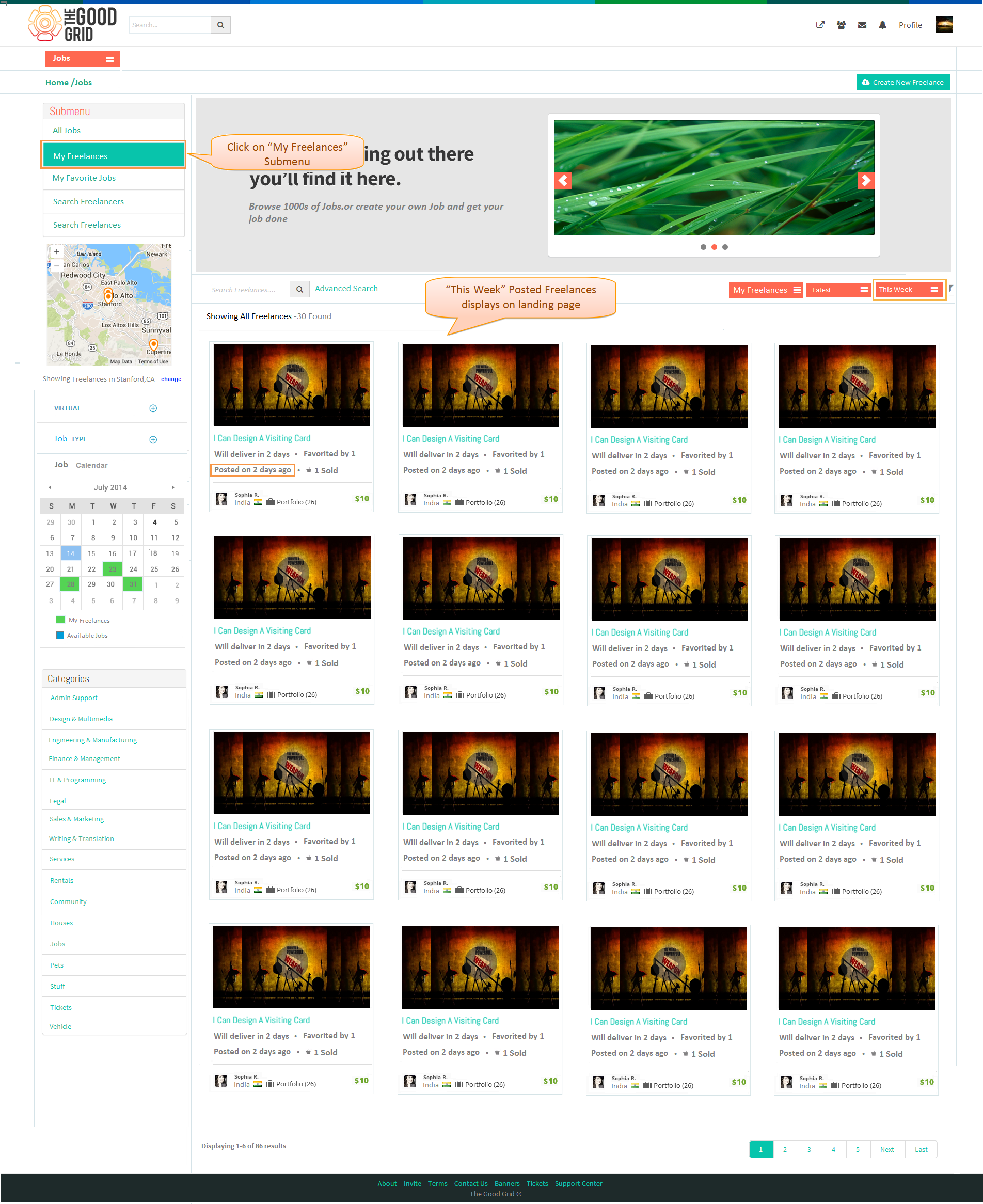Select July 31 on the calendar
The width and height of the screenshot is (983, 1204).
pyautogui.click(x=133, y=584)
